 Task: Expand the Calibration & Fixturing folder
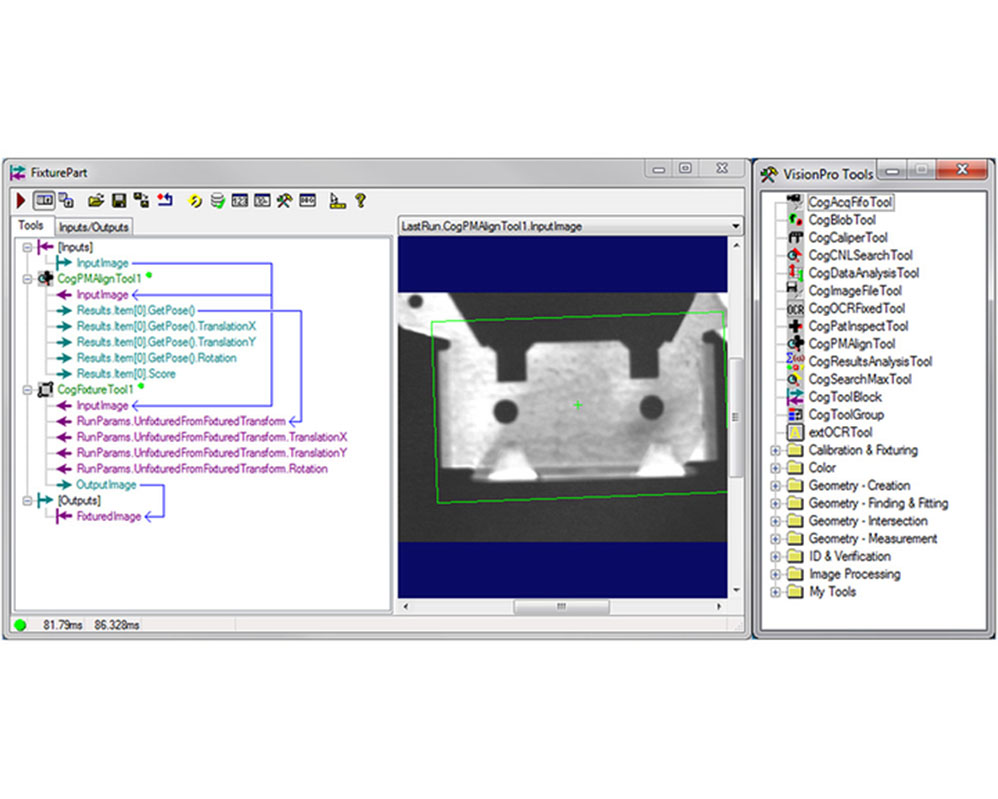[x=775, y=451]
